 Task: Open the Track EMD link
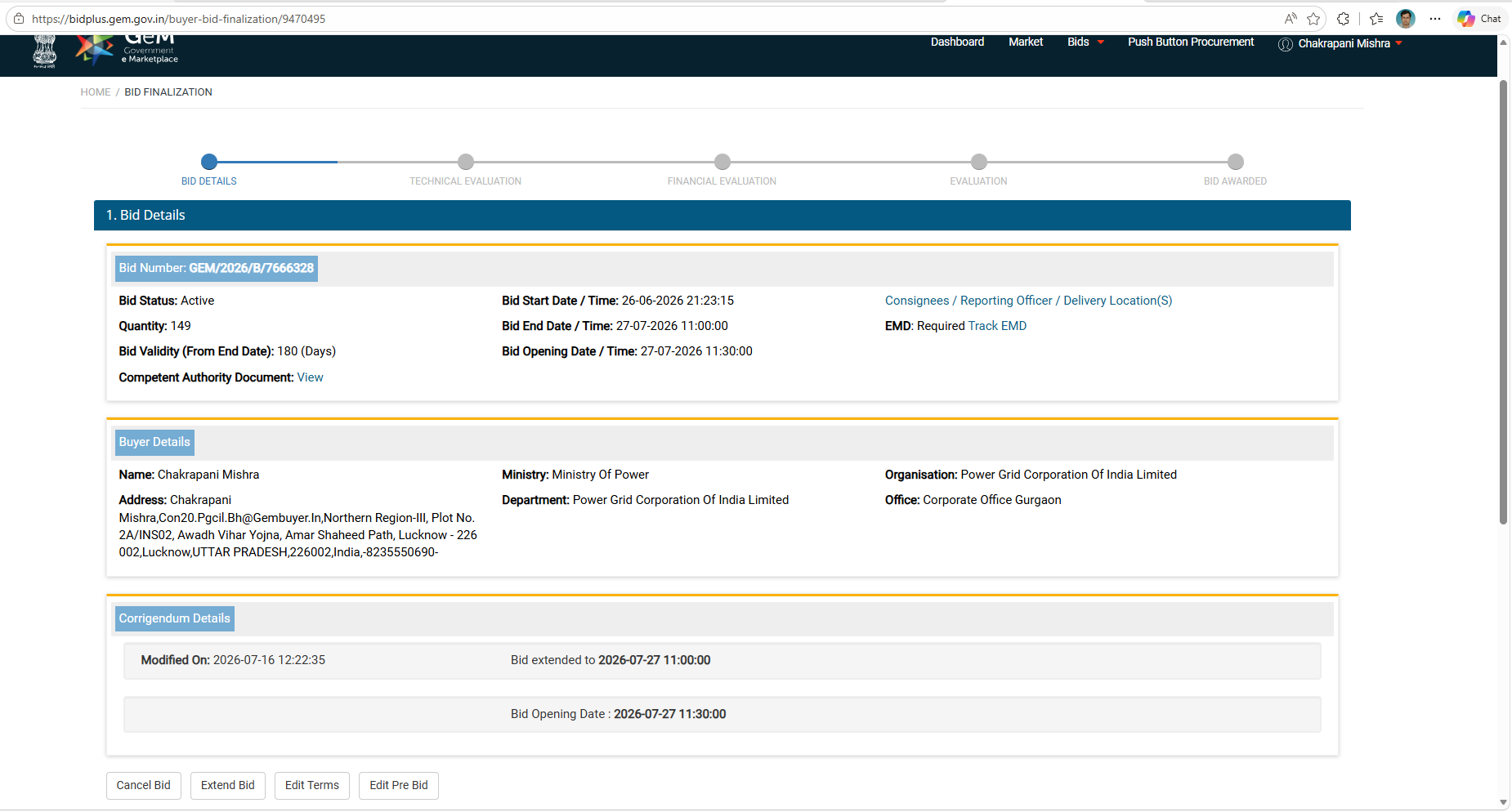(997, 326)
